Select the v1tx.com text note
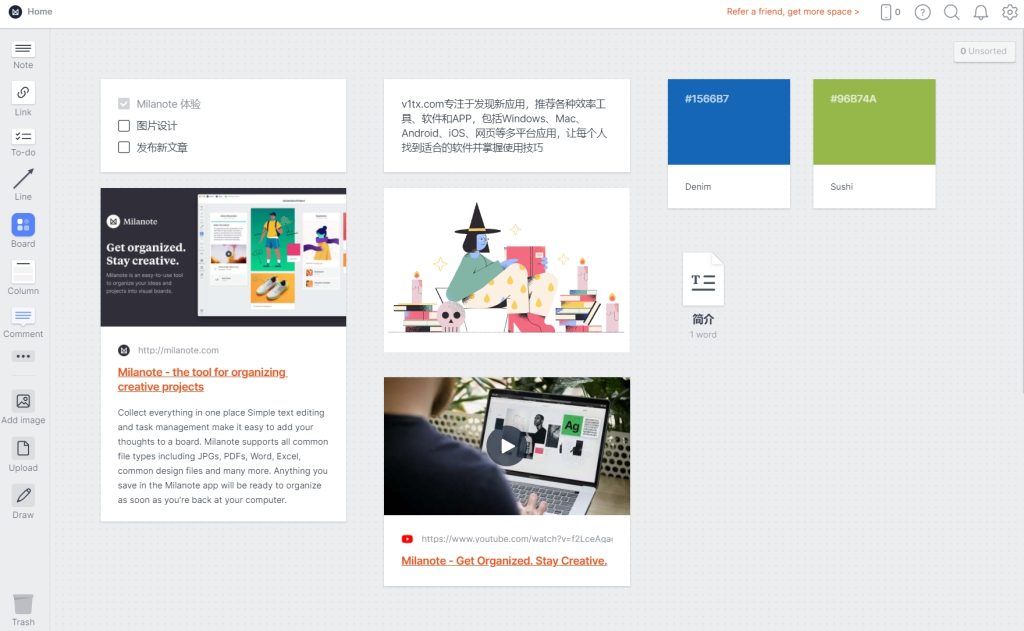 (x=507, y=125)
